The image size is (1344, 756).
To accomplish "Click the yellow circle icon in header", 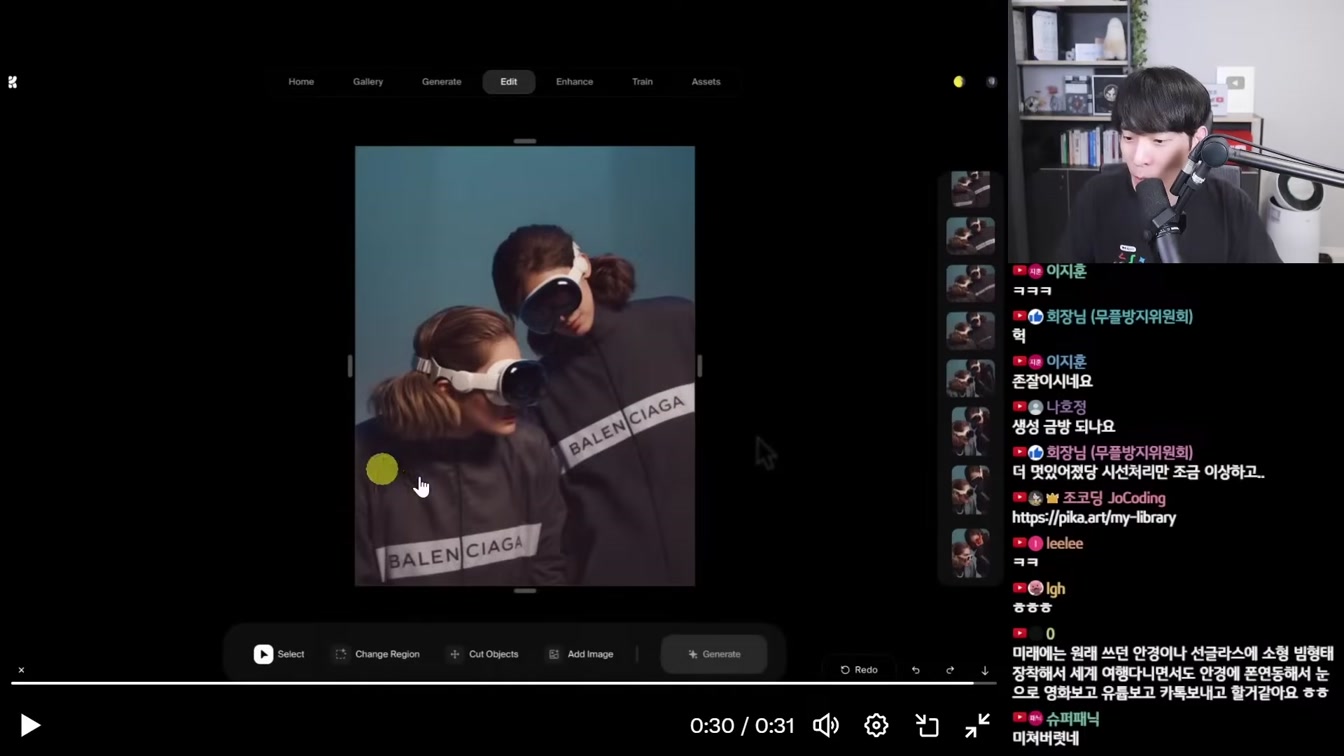I will (959, 82).
